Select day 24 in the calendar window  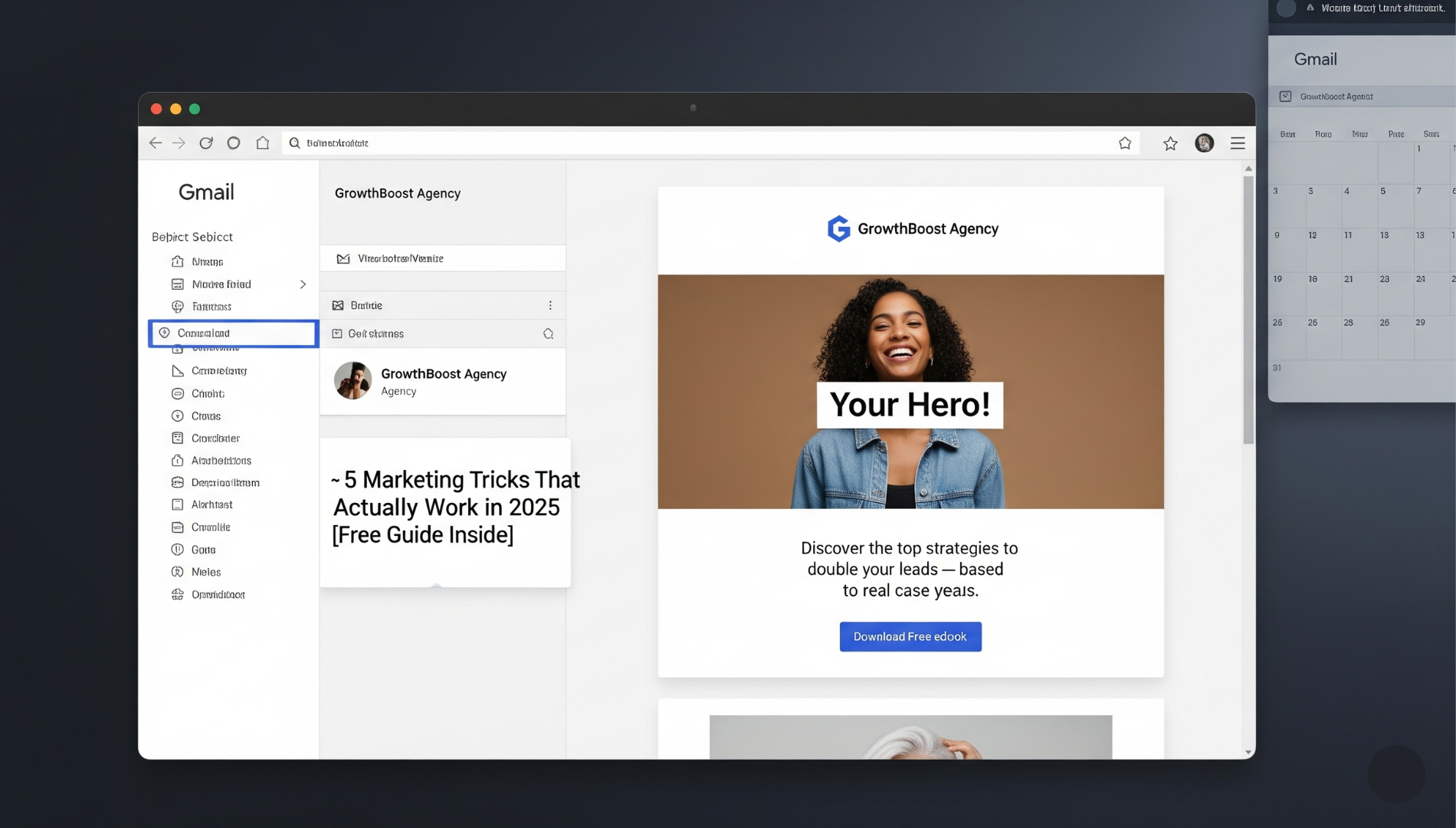(x=1420, y=279)
